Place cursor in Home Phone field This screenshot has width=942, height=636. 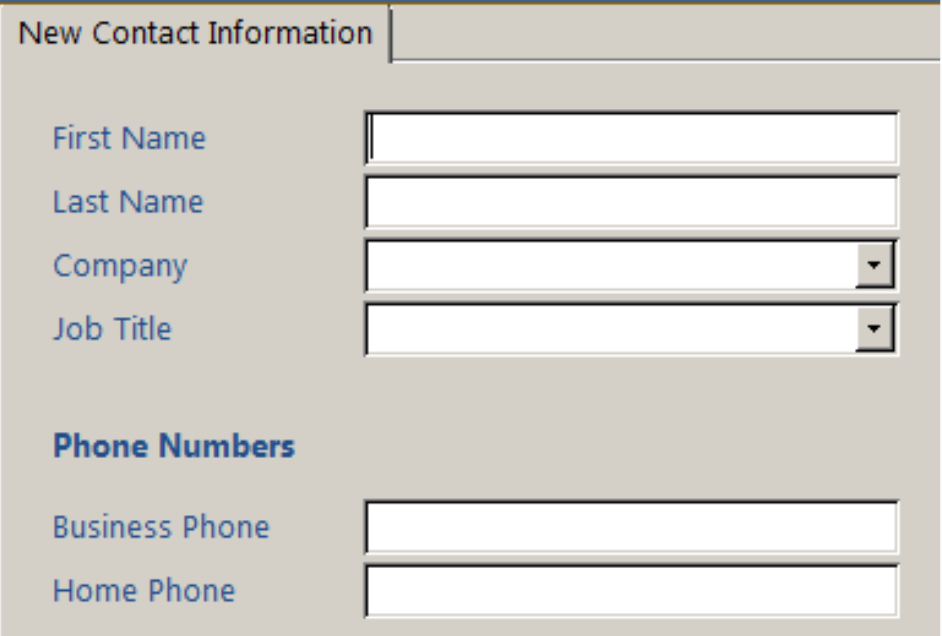(x=632, y=591)
